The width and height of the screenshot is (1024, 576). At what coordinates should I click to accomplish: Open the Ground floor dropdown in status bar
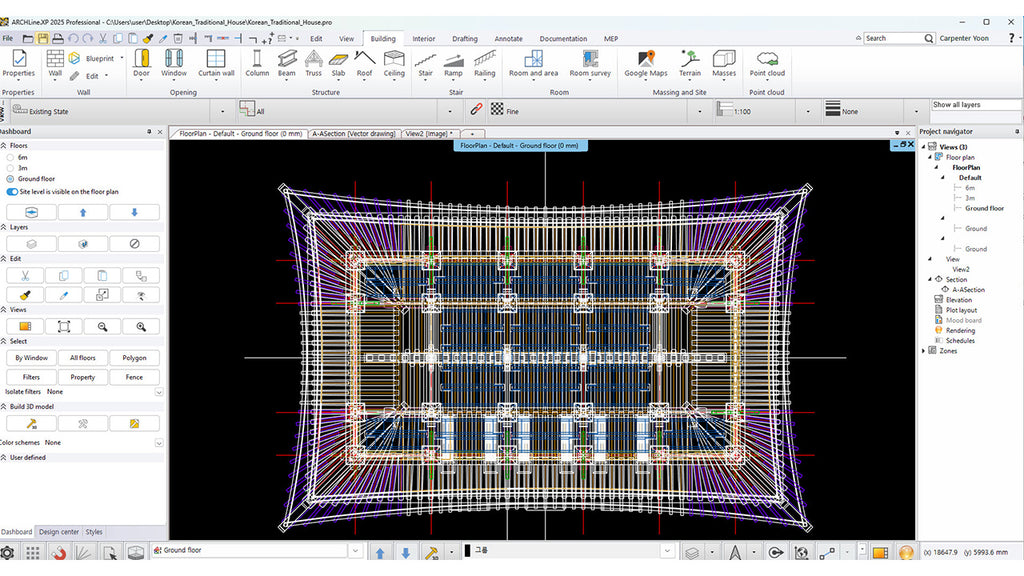coord(255,551)
